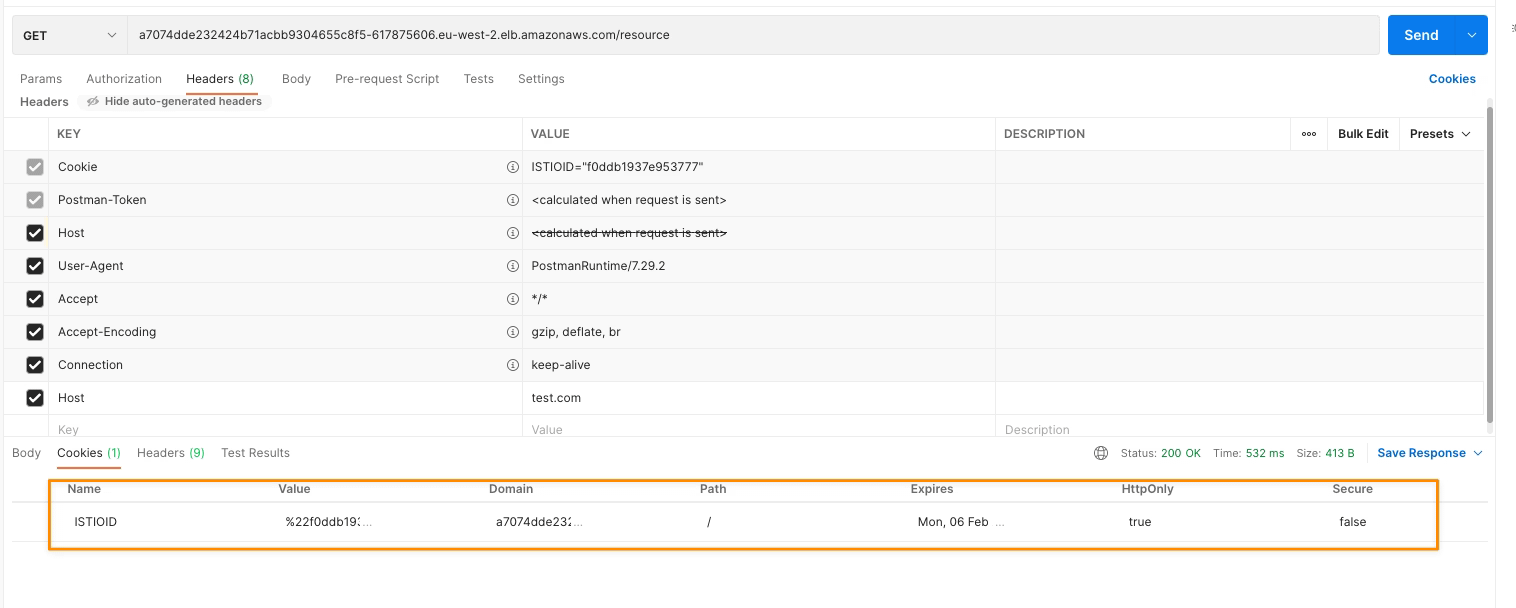The height and width of the screenshot is (608, 1516).
Task: Click the info icon beside User-Agent header
Action: [x=511, y=266]
